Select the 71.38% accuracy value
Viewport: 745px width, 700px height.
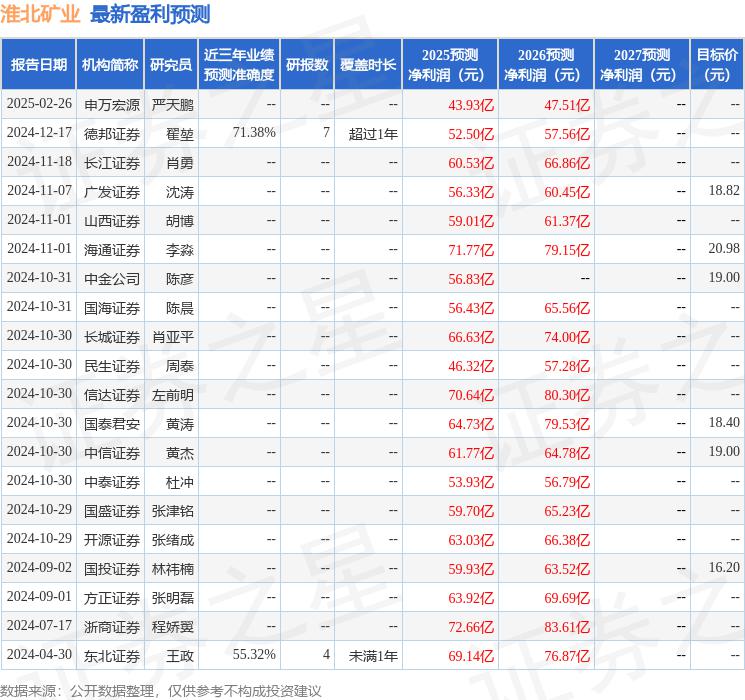pos(254,133)
